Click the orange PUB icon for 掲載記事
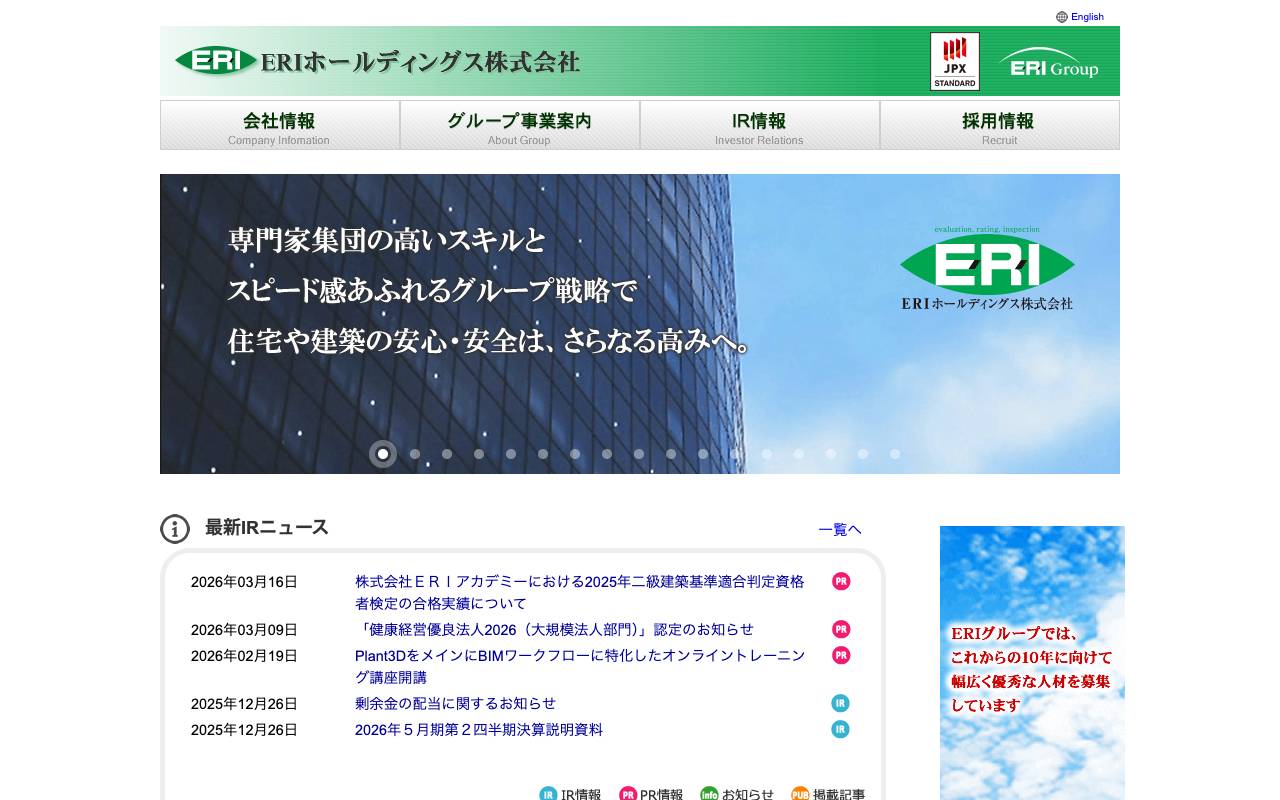Viewport: 1280px width, 800px height. click(x=800, y=793)
